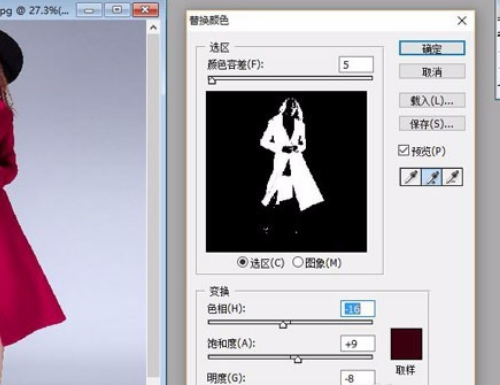Click the document window vertical scrollbar
Viewport: 500px width, 385px height.
pos(153,205)
